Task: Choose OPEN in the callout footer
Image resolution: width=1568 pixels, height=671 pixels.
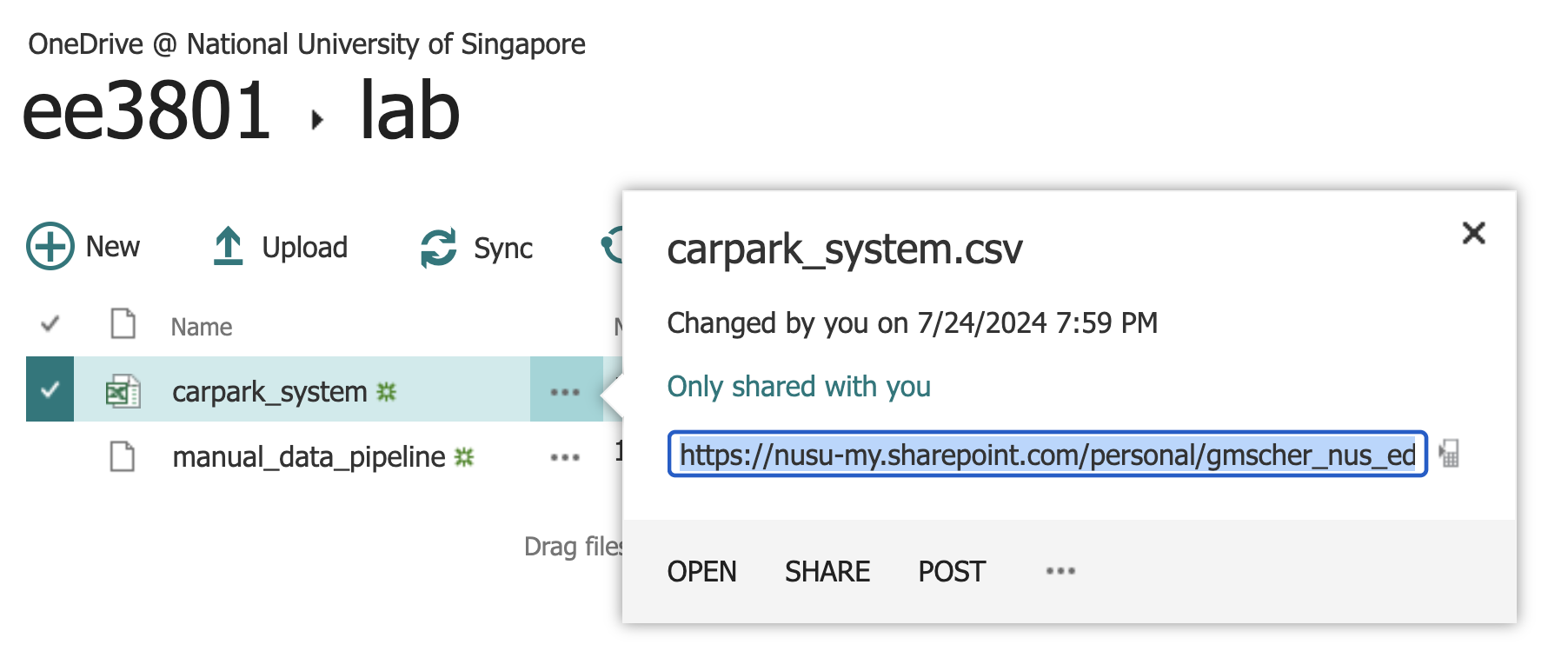Action: pos(701,572)
